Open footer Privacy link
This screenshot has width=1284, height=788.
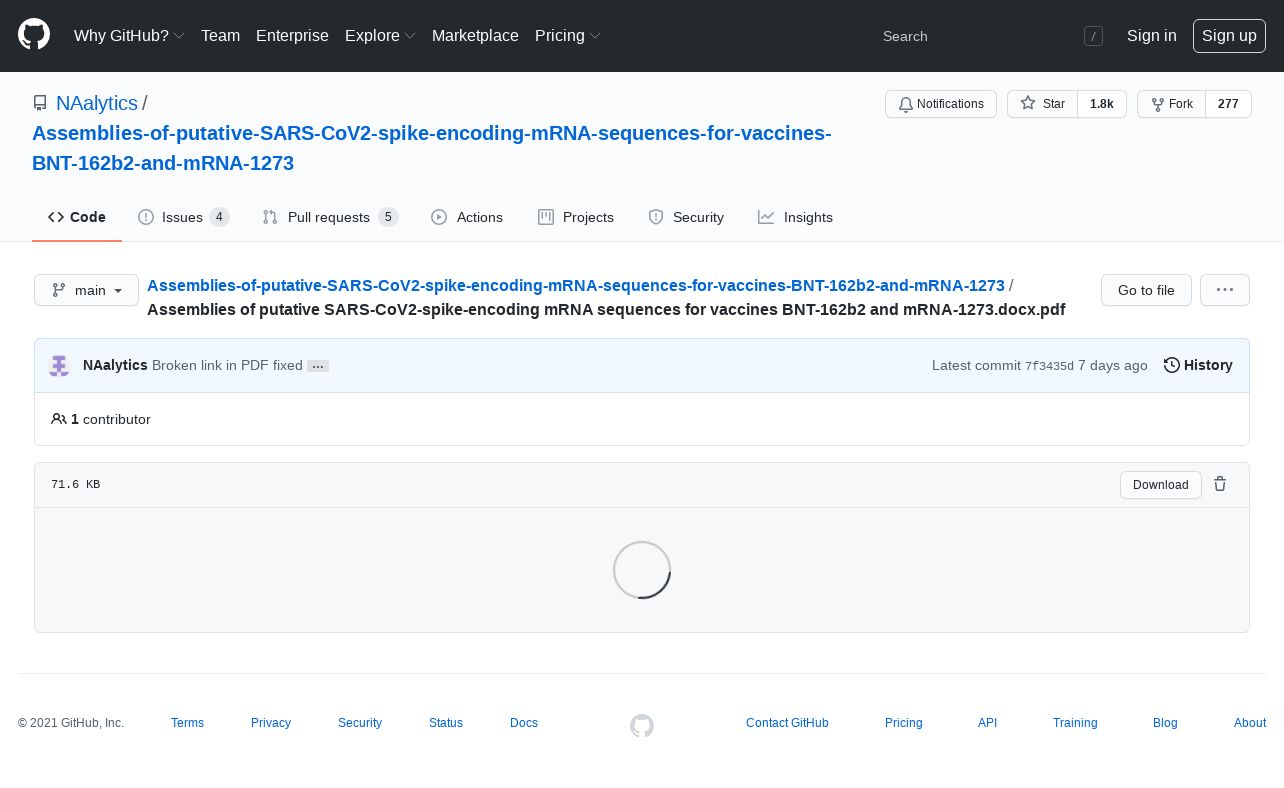pyautogui.click(x=271, y=723)
